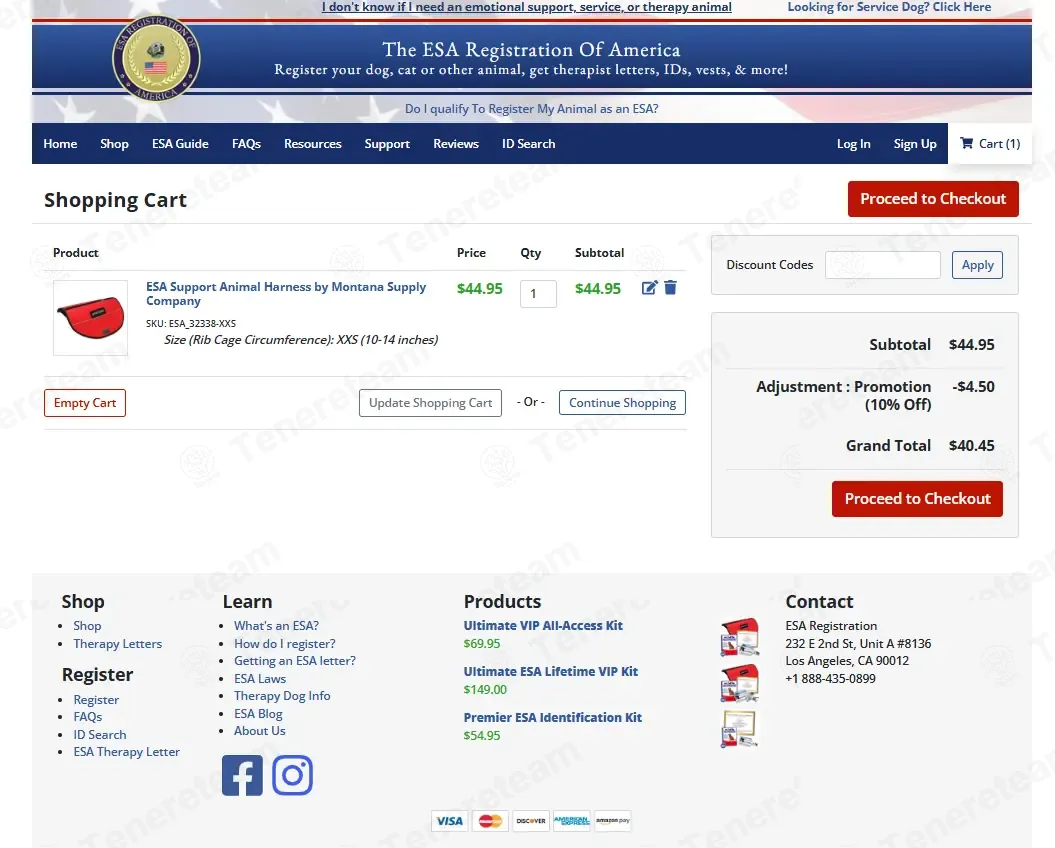Open the Resources menu item
The height and width of the screenshot is (848, 1055).
[x=313, y=144]
